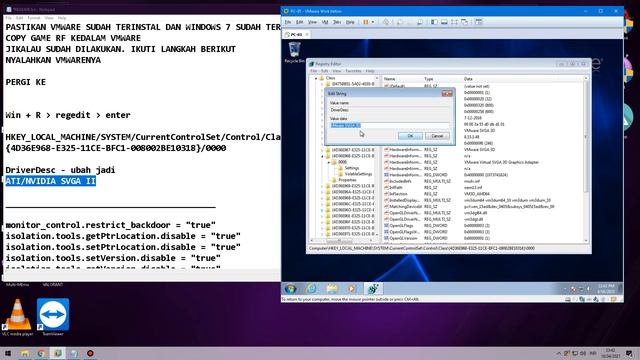Select the Settings key in registry tree
Viewport: 640px width, 360px height.
point(351,168)
